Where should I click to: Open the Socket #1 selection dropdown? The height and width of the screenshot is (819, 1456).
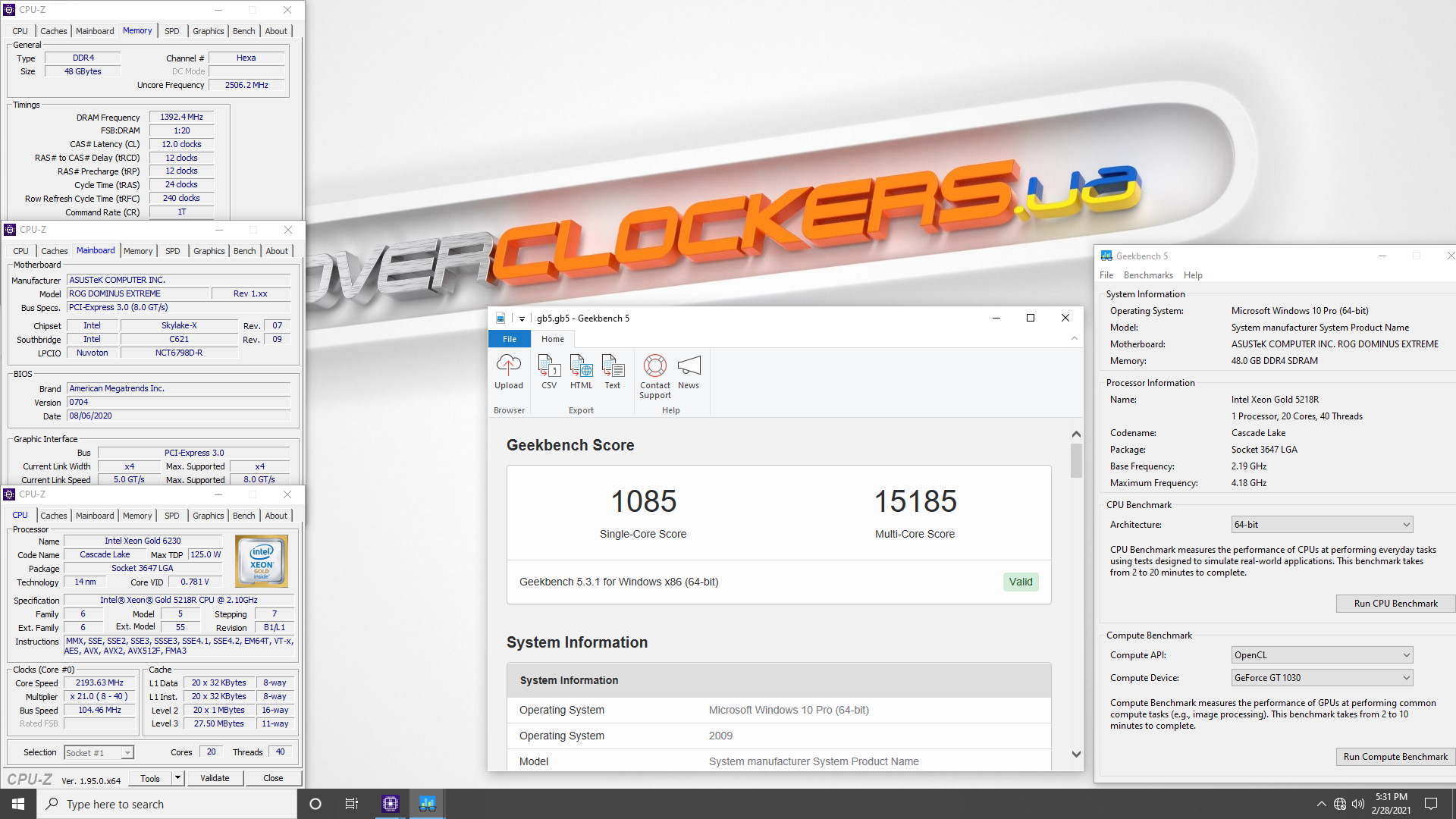click(x=99, y=752)
